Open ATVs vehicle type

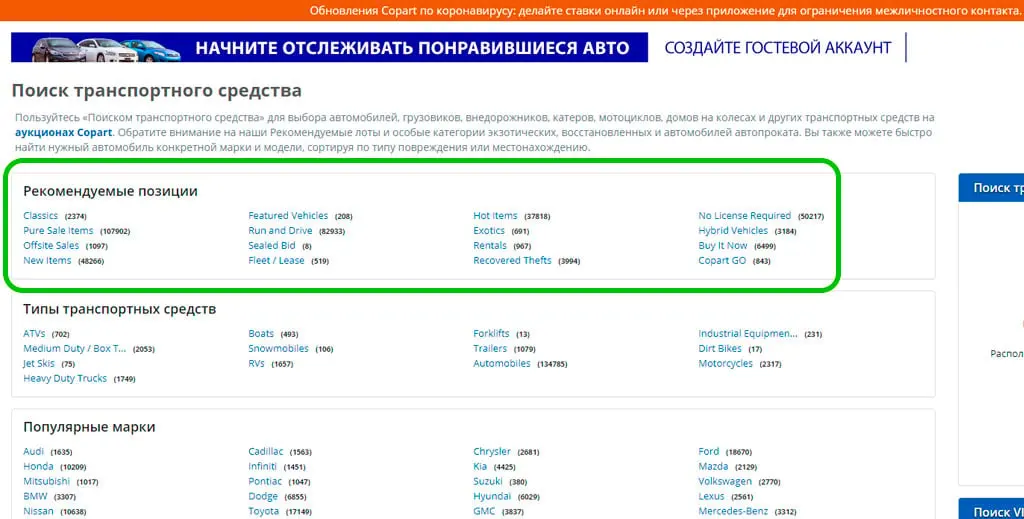point(34,334)
